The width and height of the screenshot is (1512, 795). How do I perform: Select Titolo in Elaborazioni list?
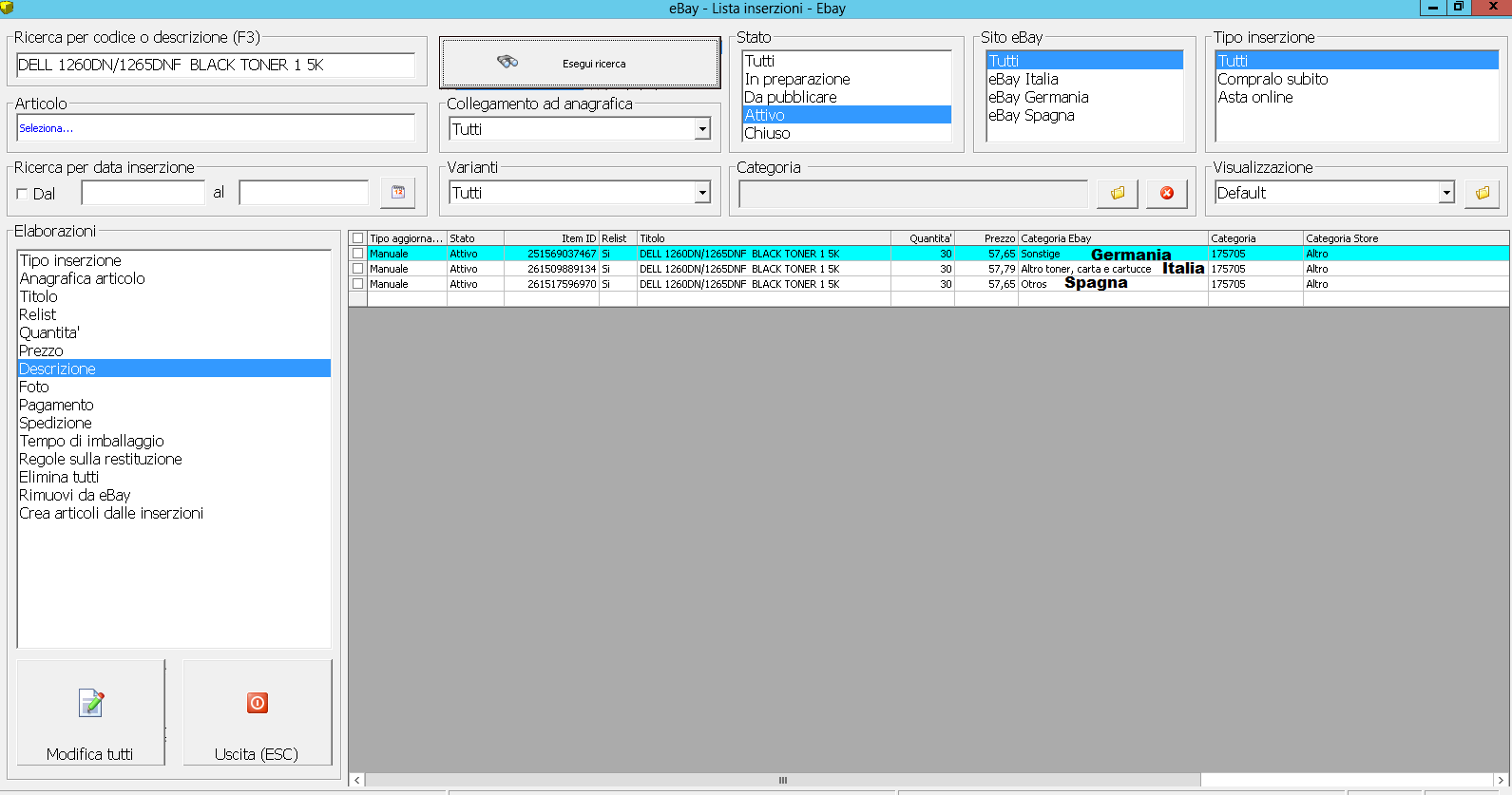pos(174,296)
